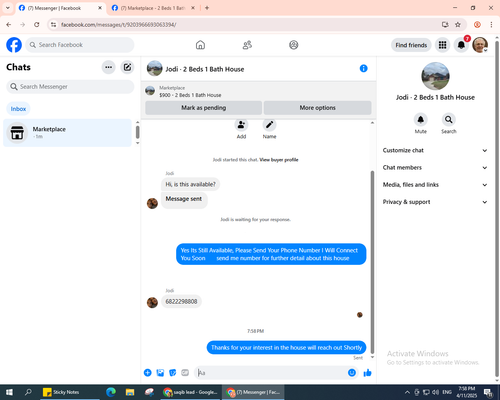Click Find friends button

click(x=411, y=45)
